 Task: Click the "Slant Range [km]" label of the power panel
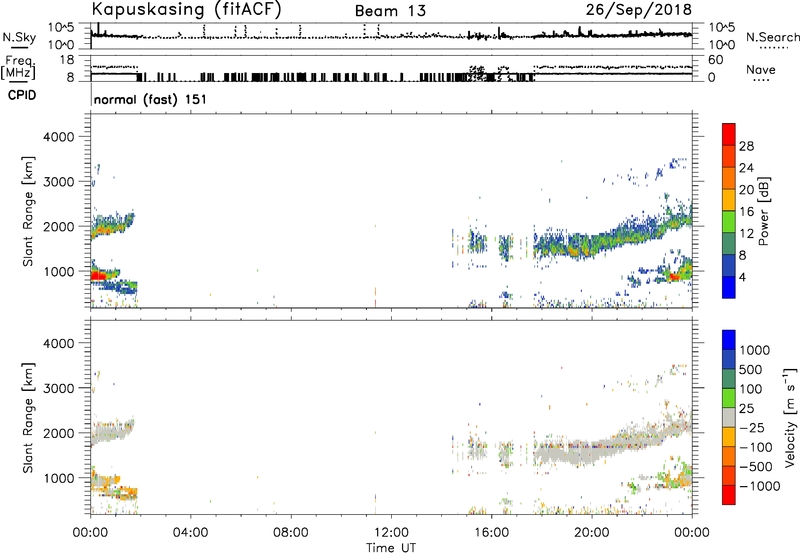[28, 211]
